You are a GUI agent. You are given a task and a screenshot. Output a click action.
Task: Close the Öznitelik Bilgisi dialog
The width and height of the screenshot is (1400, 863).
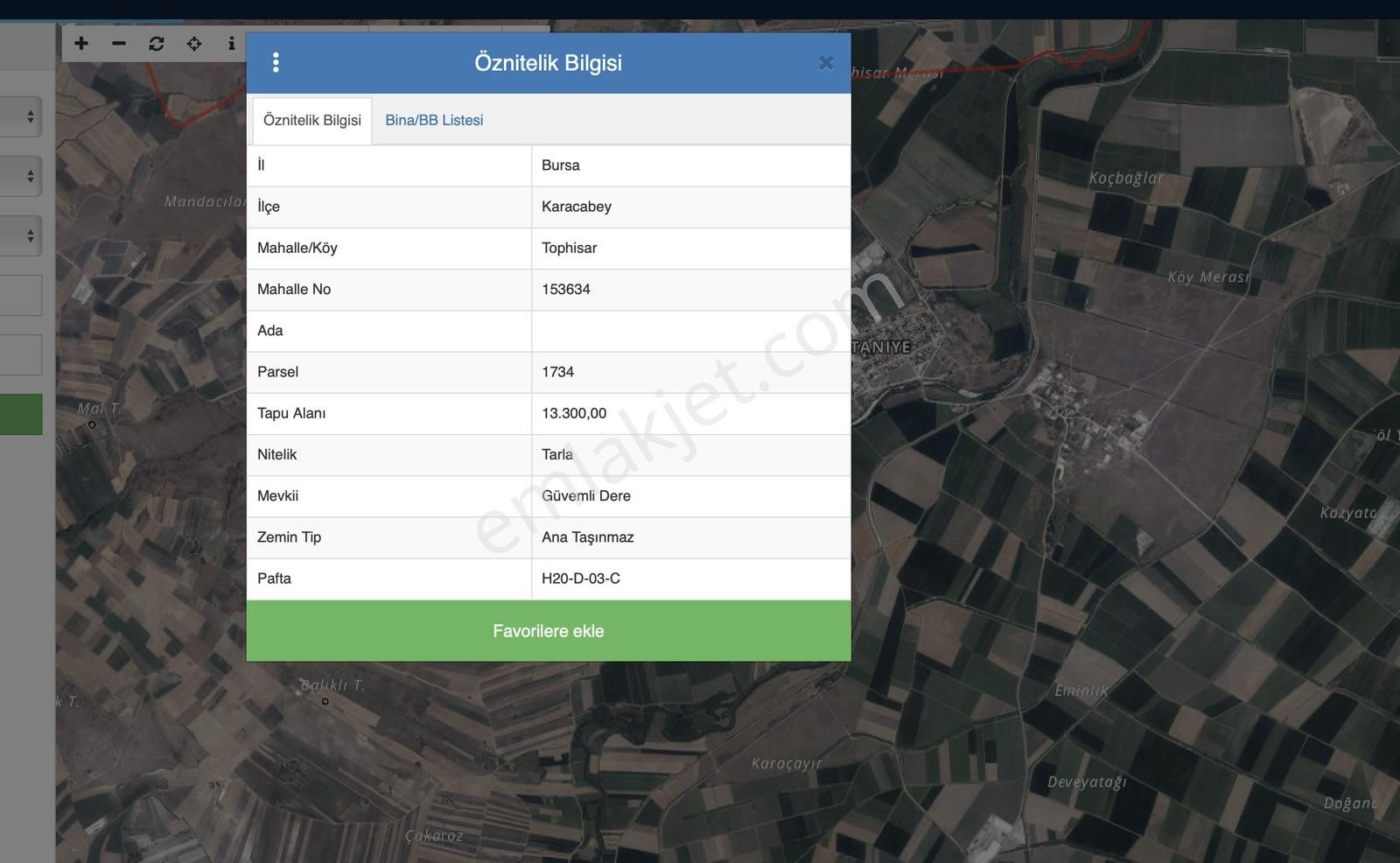tap(825, 63)
